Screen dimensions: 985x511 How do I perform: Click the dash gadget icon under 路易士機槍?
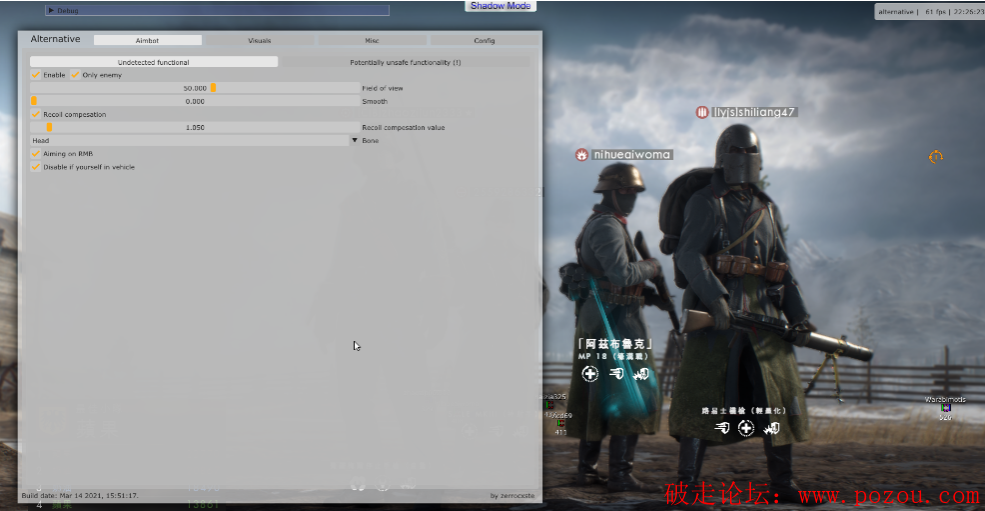pyautogui.click(x=722, y=428)
